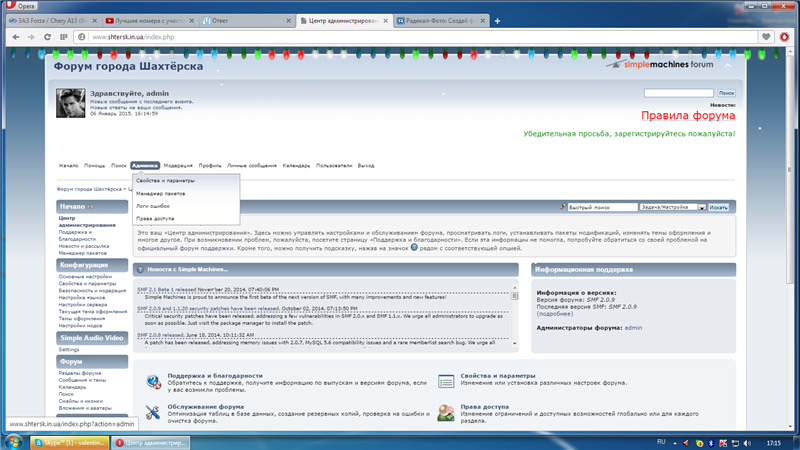
Task: Open 'Календарь' in main menu
Action: click(x=296, y=165)
